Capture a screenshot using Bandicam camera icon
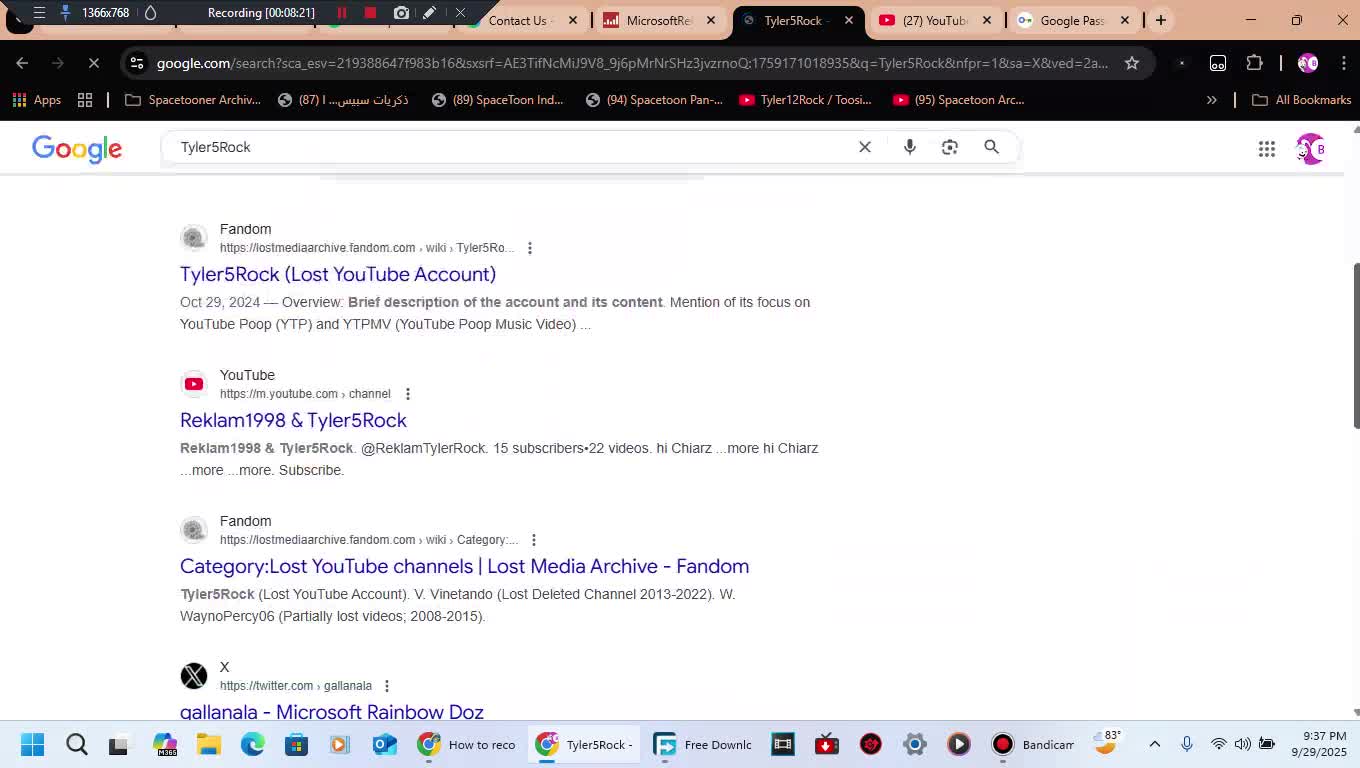 [x=400, y=13]
